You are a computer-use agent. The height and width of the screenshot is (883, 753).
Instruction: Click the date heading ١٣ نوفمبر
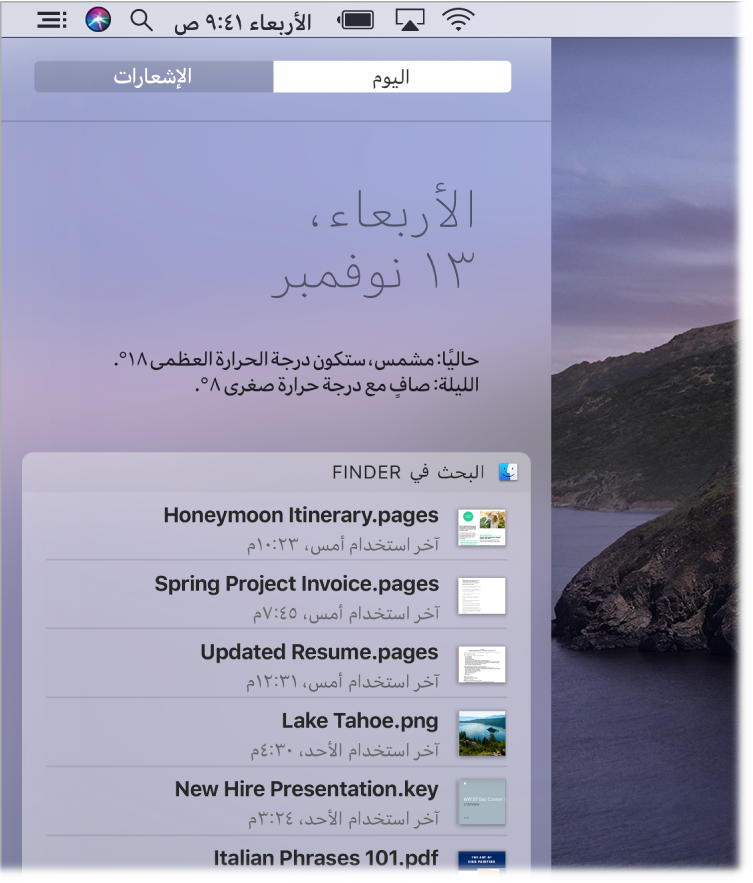pos(373,273)
